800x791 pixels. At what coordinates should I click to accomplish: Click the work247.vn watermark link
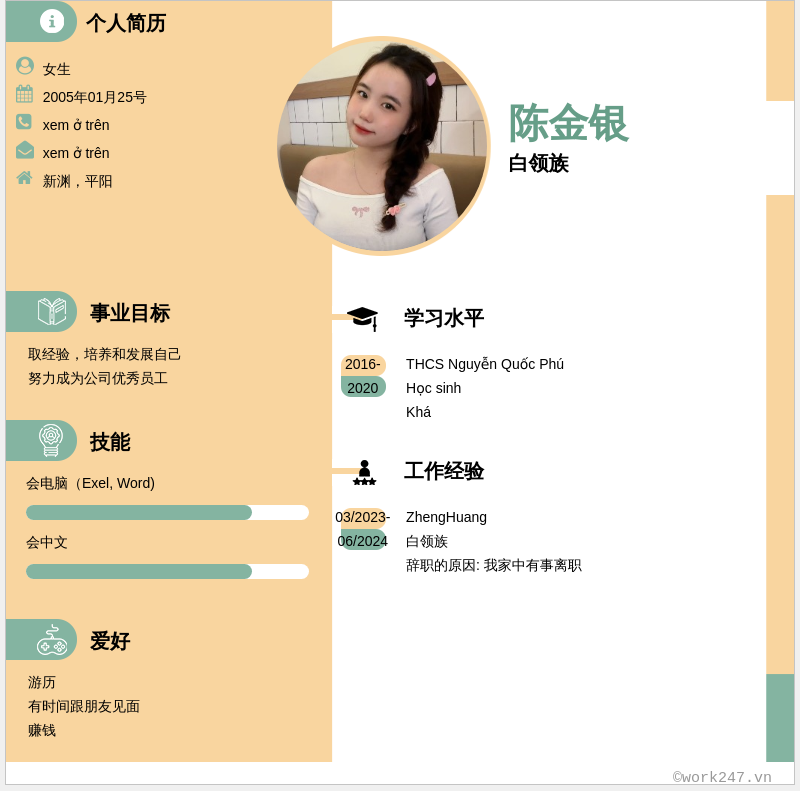pyautogui.click(x=722, y=777)
